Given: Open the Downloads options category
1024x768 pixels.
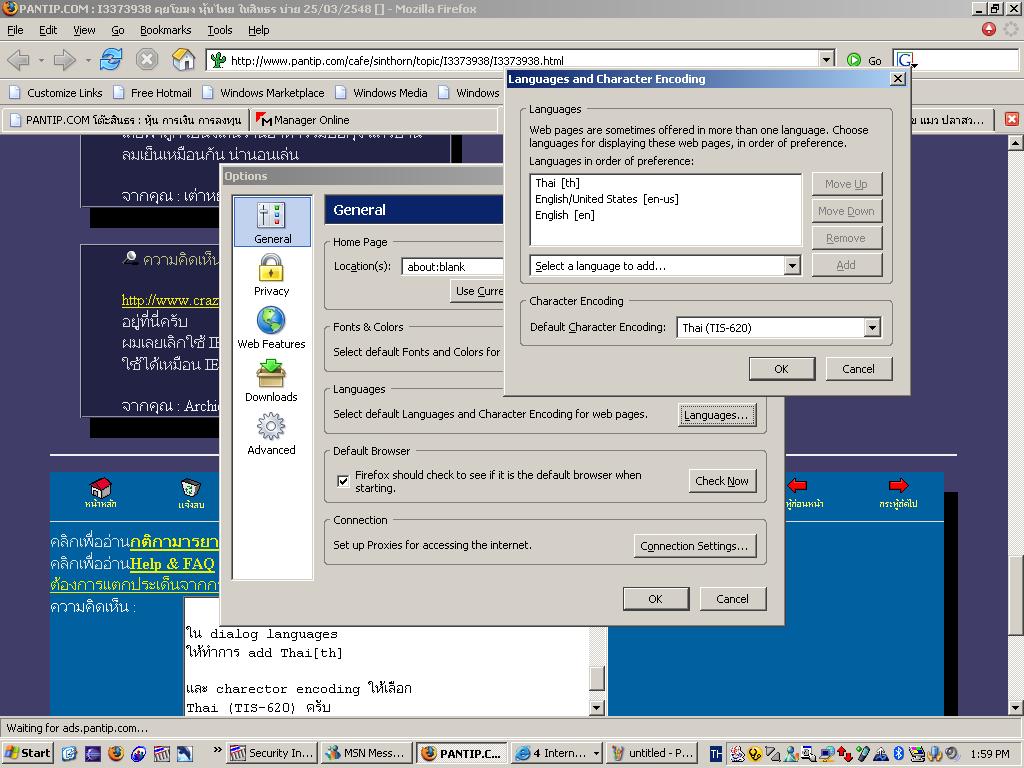Looking at the screenshot, I should [271, 381].
